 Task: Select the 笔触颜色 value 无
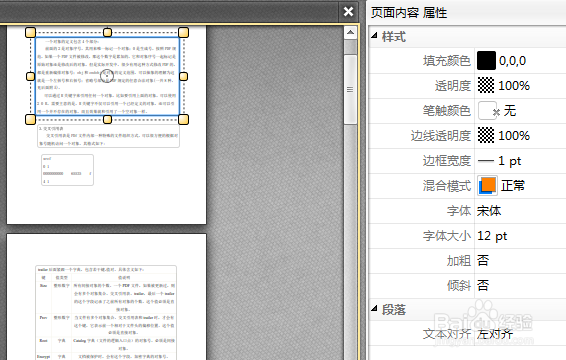coord(510,110)
